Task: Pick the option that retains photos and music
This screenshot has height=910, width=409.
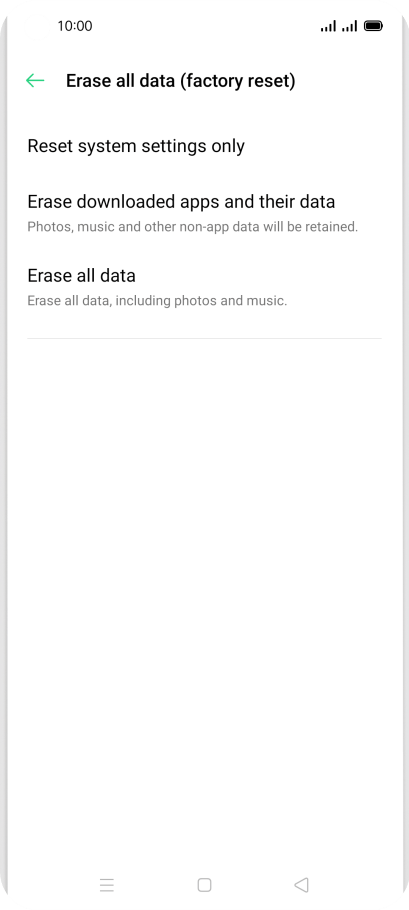Action: tap(204, 212)
